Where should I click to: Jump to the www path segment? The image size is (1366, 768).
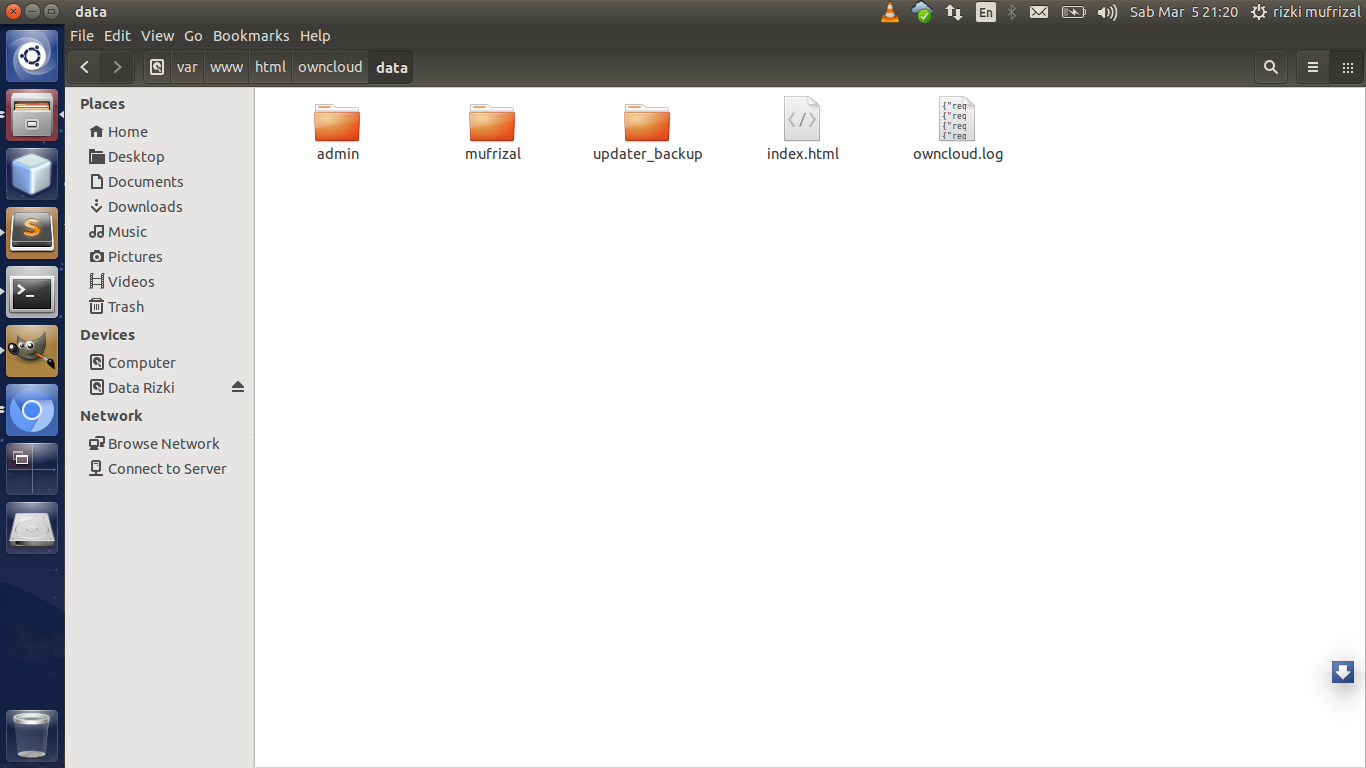point(226,67)
